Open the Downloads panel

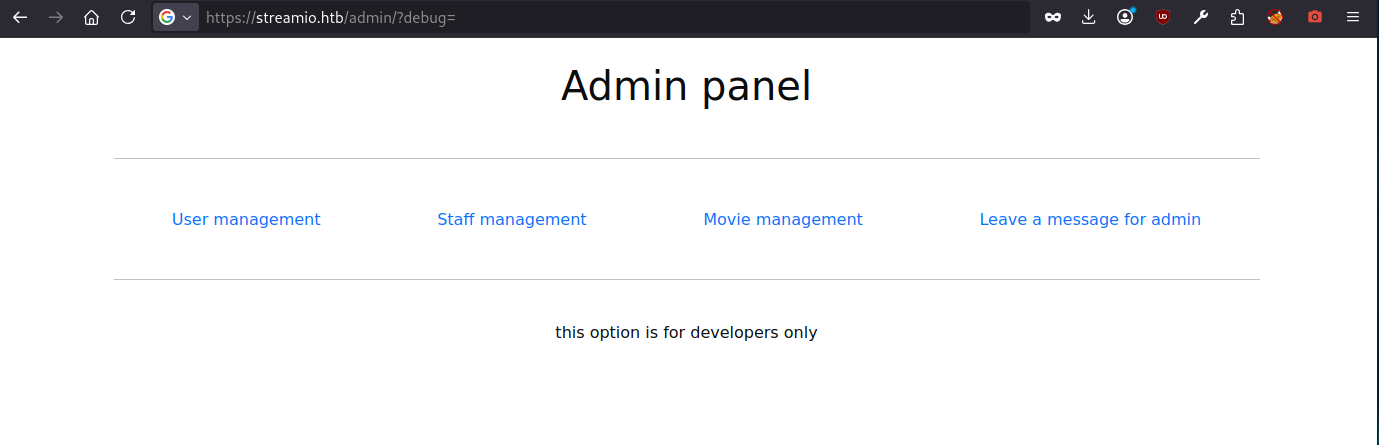pyautogui.click(x=1089, y=17)
